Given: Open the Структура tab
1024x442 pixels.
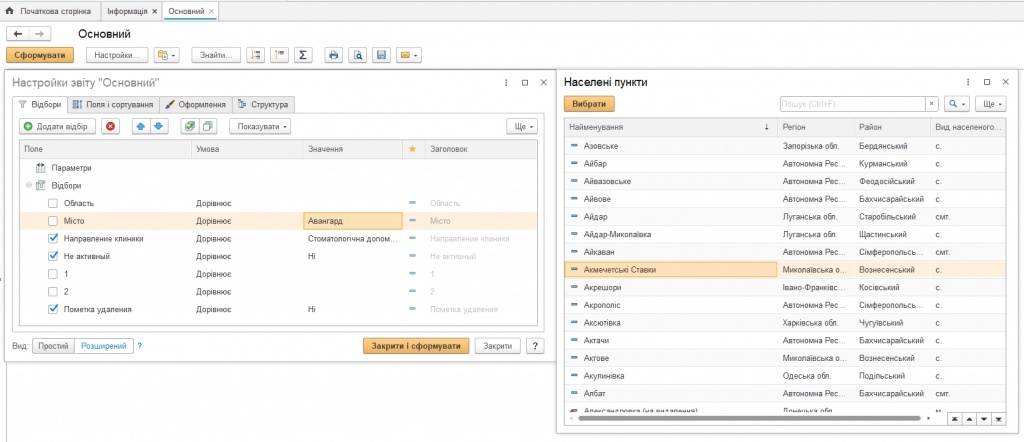Looking at the screenshot, I should pos(263,104).
